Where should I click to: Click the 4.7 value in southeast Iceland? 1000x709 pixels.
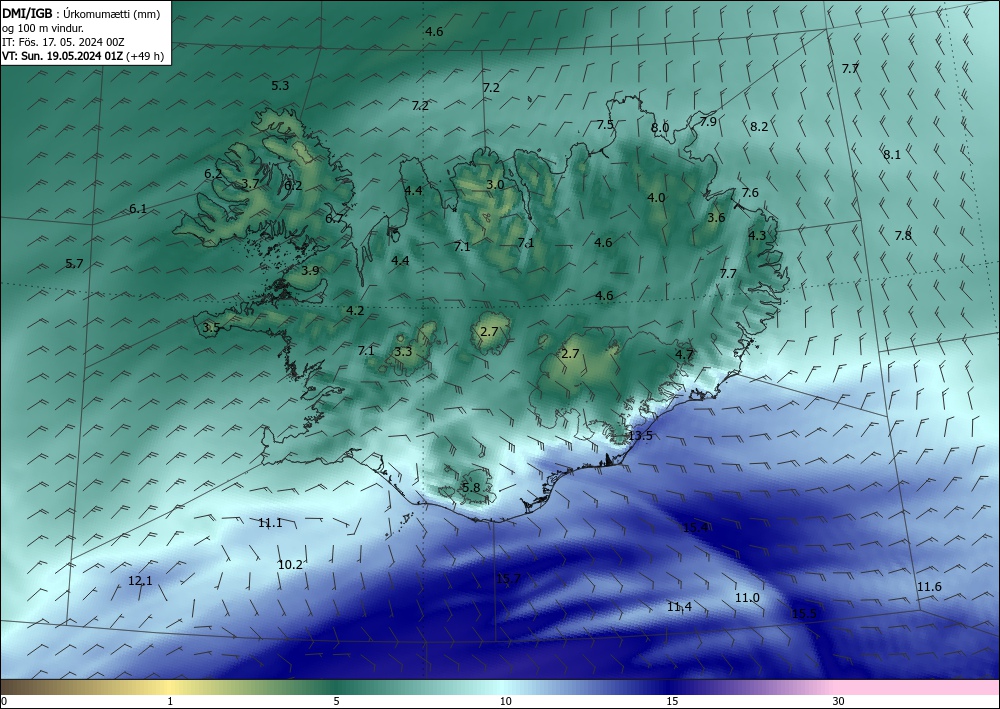(x=684, y=354)
